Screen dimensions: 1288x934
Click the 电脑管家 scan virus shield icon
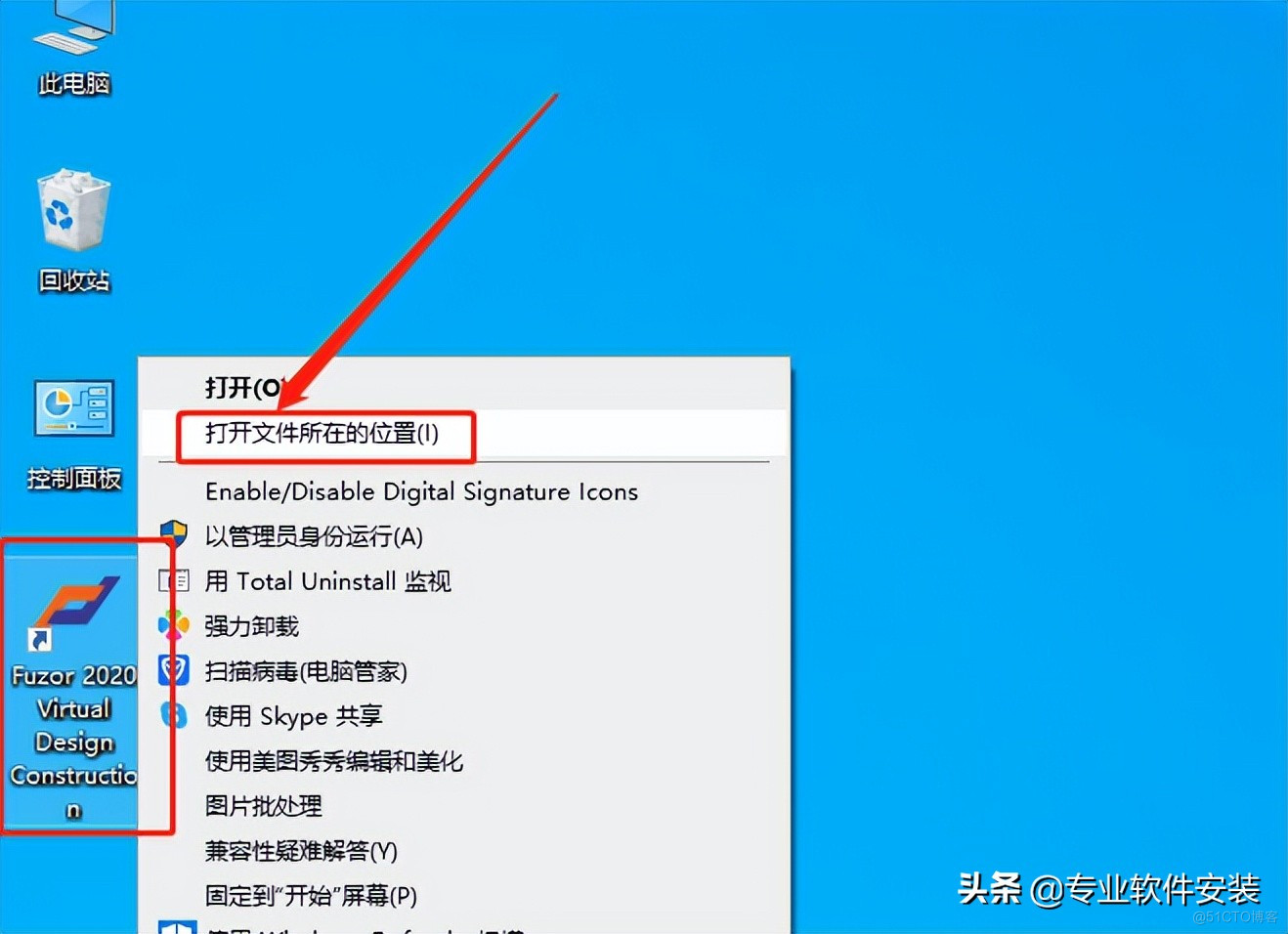174,670
